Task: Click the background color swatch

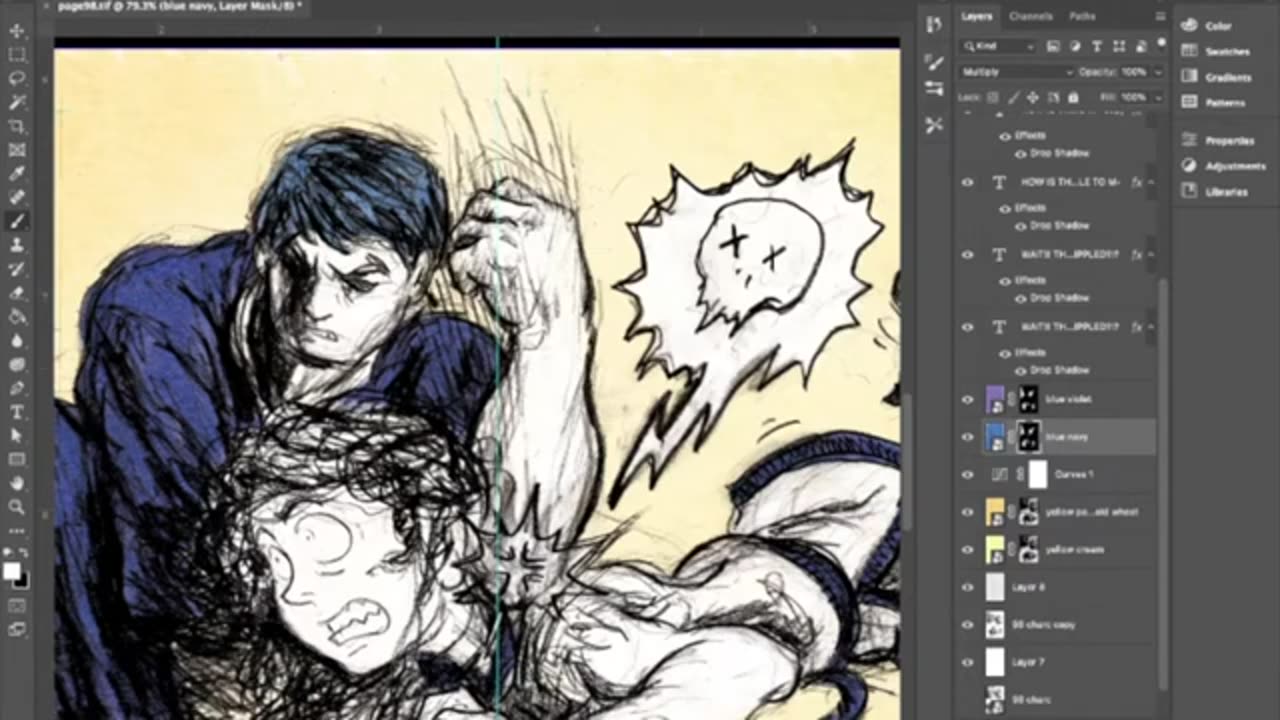Action: coord(22,580)
